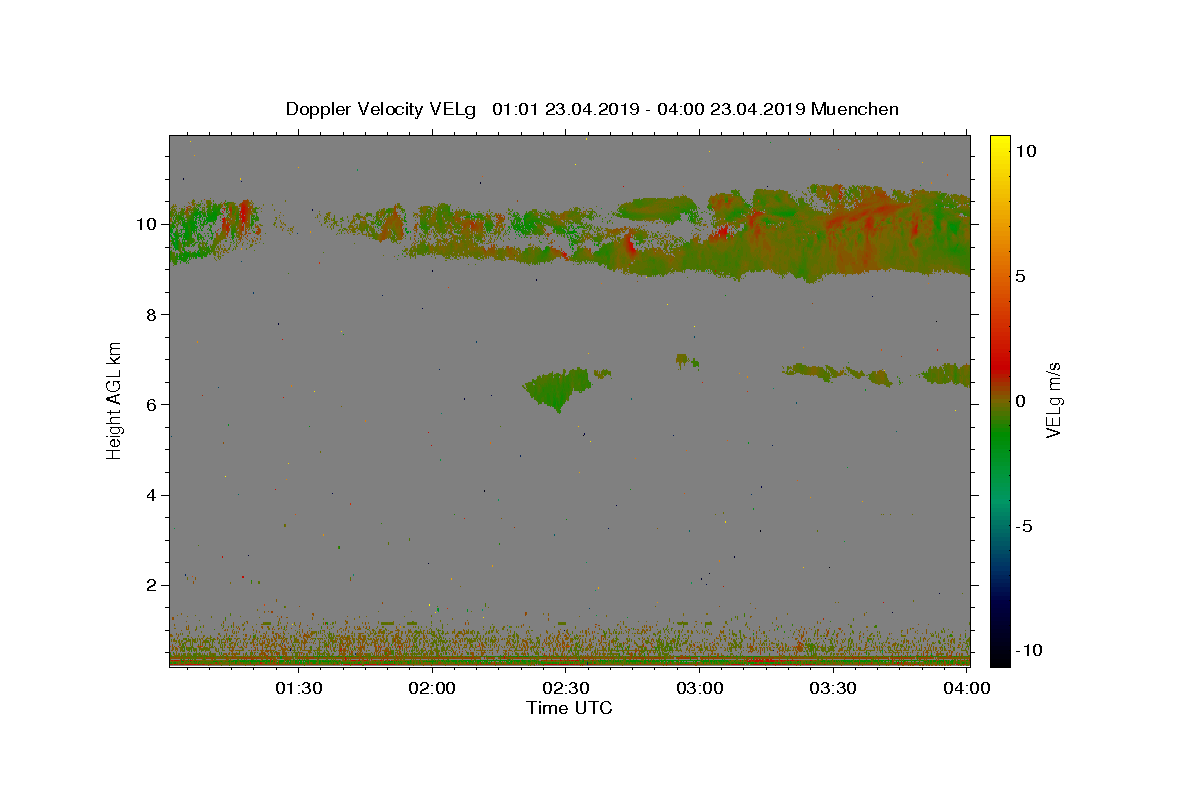Click the thin cloud band near 6.7 km at 03:30
Screen dimensions: 1200x800
point(838,373)
